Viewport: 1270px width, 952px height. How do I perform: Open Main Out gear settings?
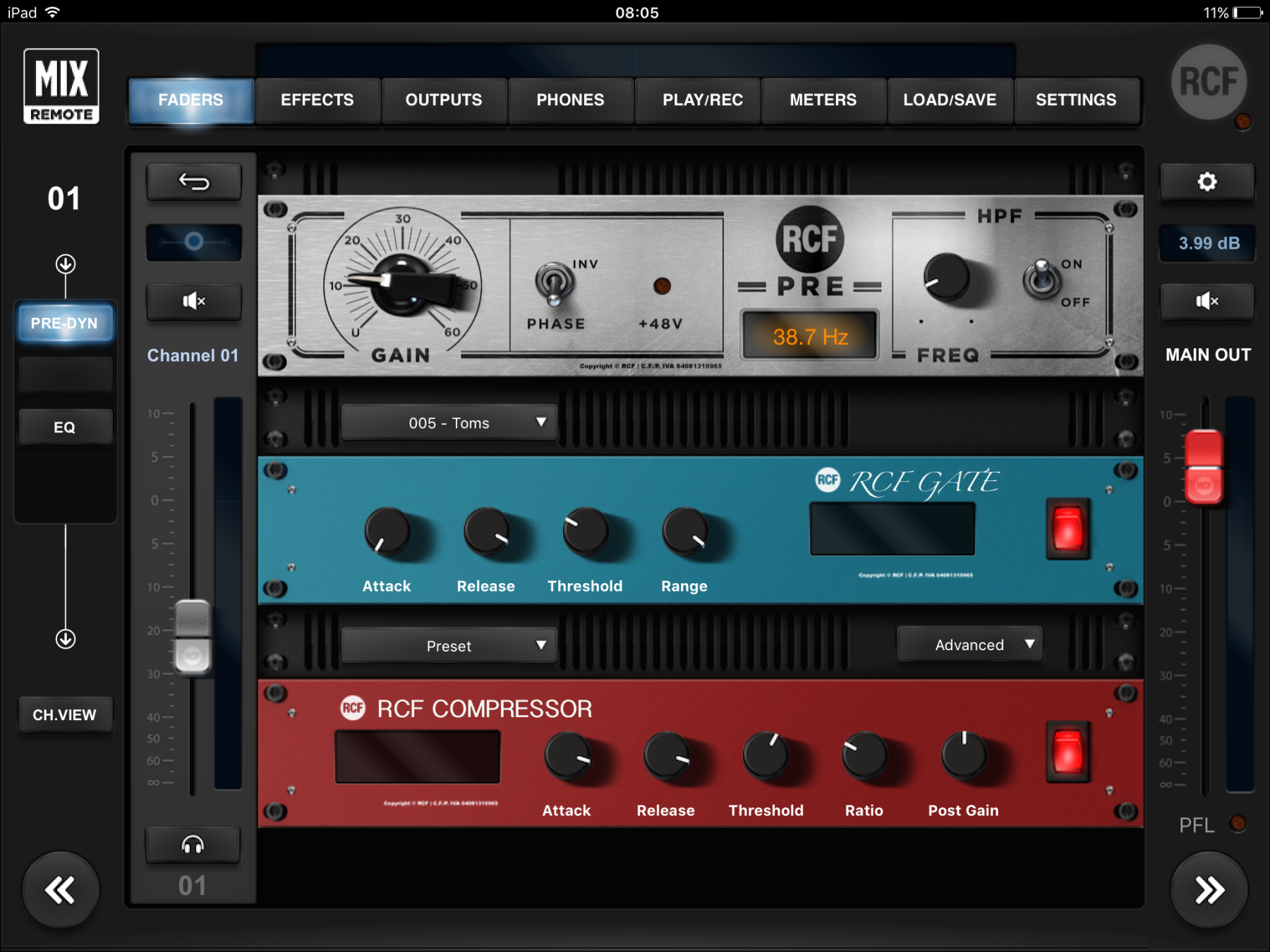click(1207, 182)
